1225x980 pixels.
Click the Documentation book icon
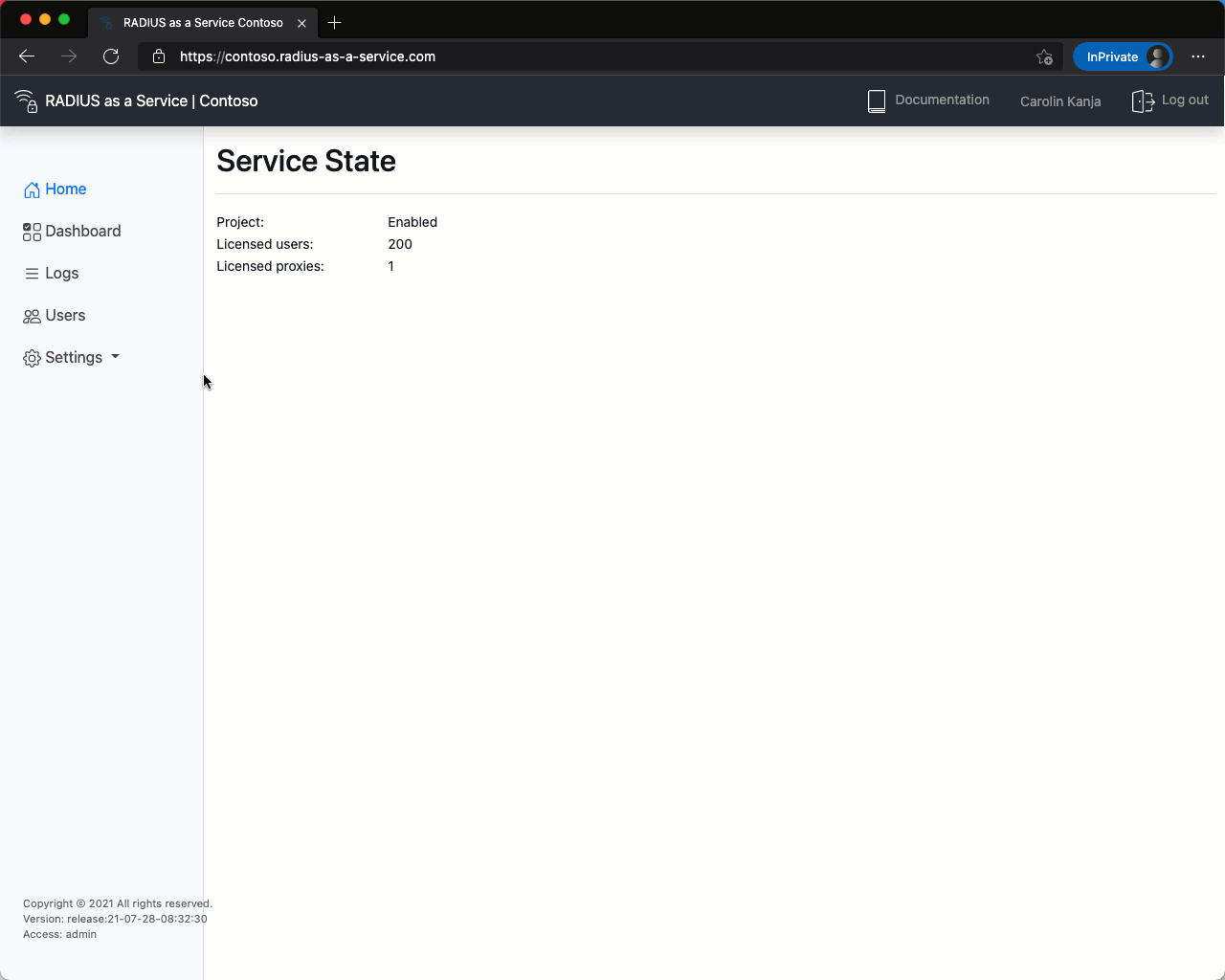(876, 100)
